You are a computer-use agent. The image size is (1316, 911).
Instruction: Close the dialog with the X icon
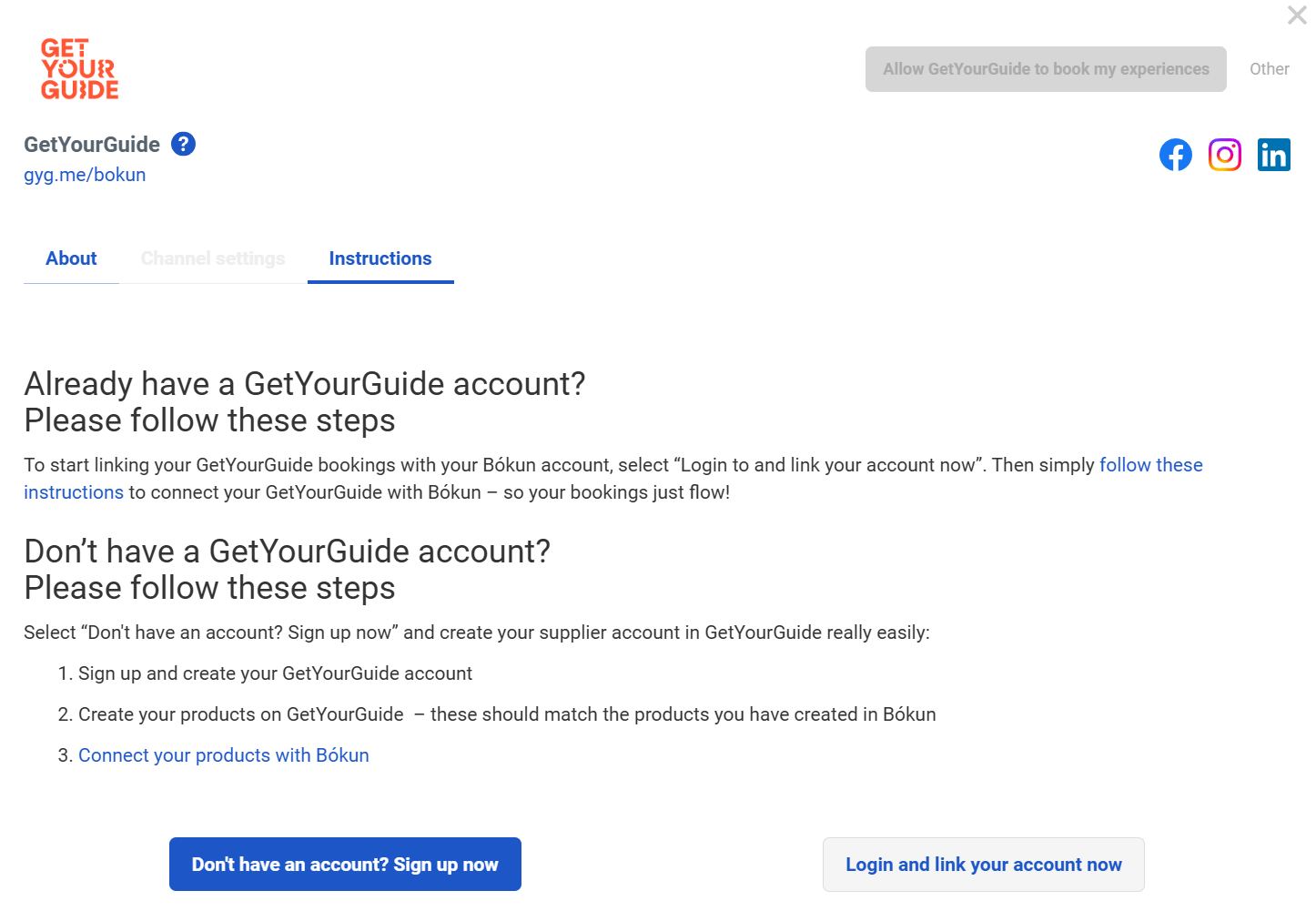[1297, 15]
